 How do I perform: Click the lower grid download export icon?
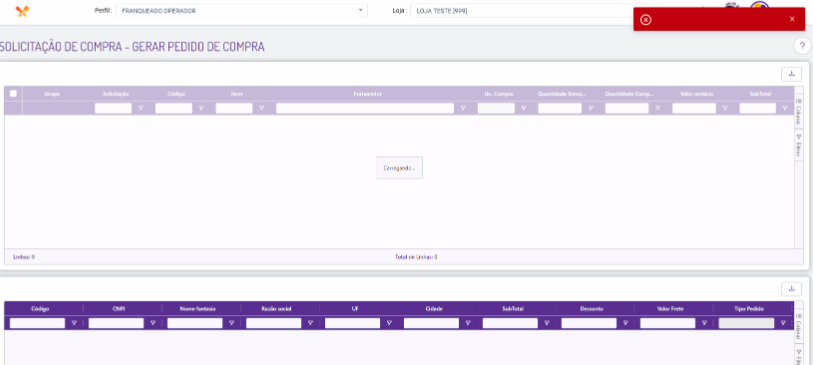click(791, 288)
